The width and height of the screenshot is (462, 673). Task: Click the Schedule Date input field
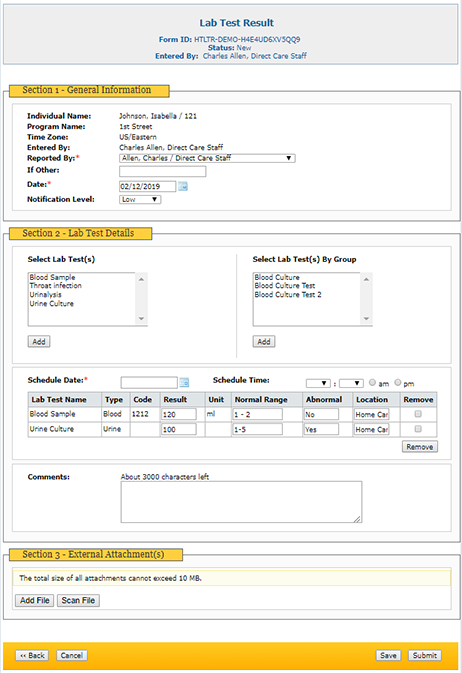149,382
